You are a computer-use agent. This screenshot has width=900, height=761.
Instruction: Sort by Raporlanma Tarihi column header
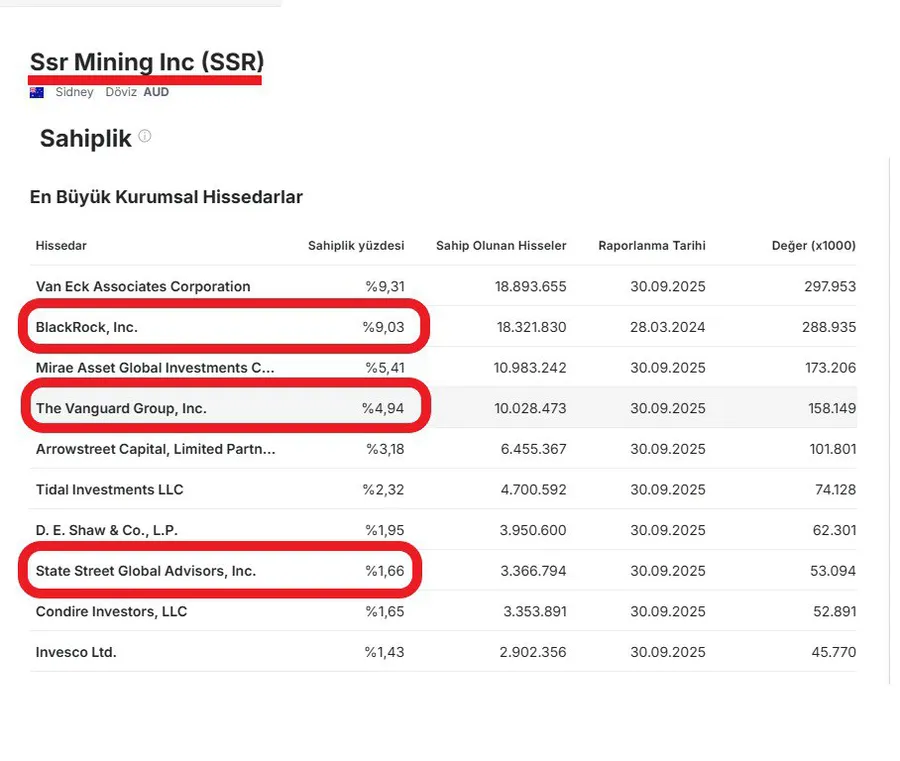click(652, 246)
